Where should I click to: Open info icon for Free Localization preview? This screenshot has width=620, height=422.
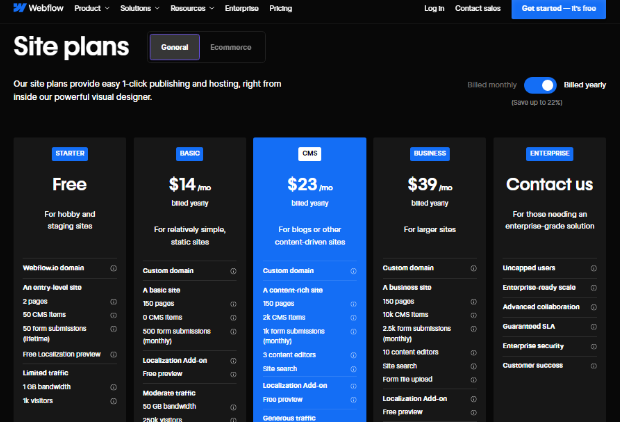click(113, 354)
